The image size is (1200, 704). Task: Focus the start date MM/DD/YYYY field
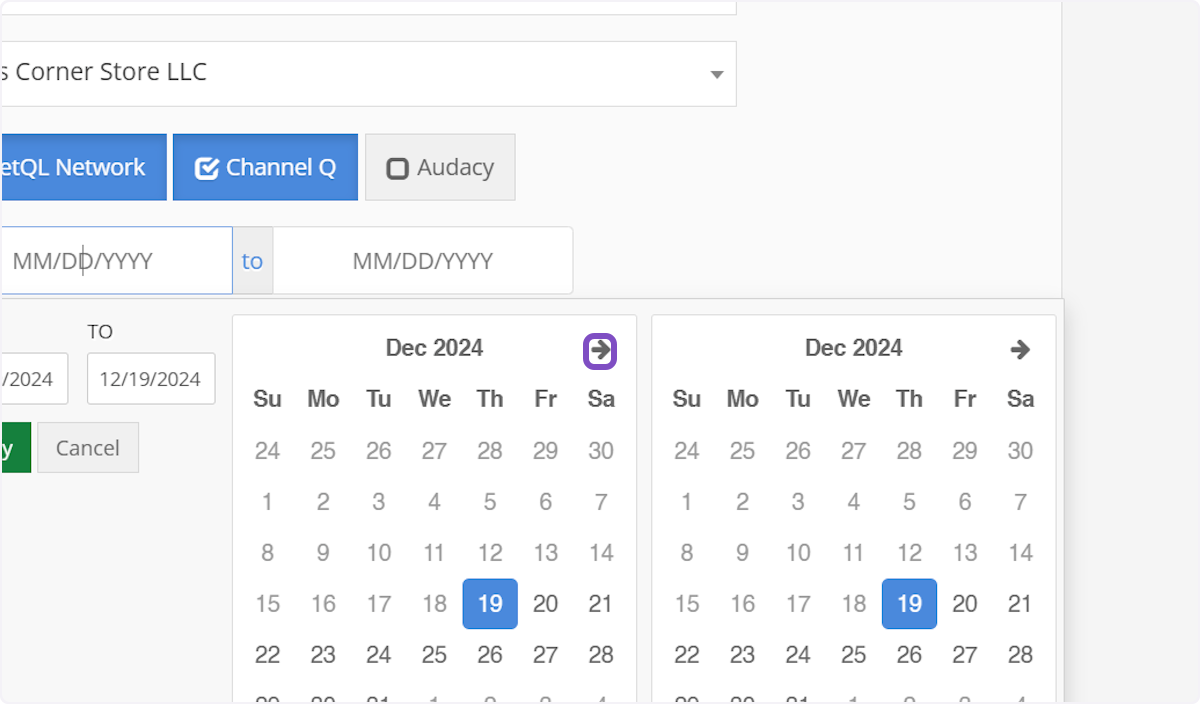pyautogui.click(x=115, y=261)
